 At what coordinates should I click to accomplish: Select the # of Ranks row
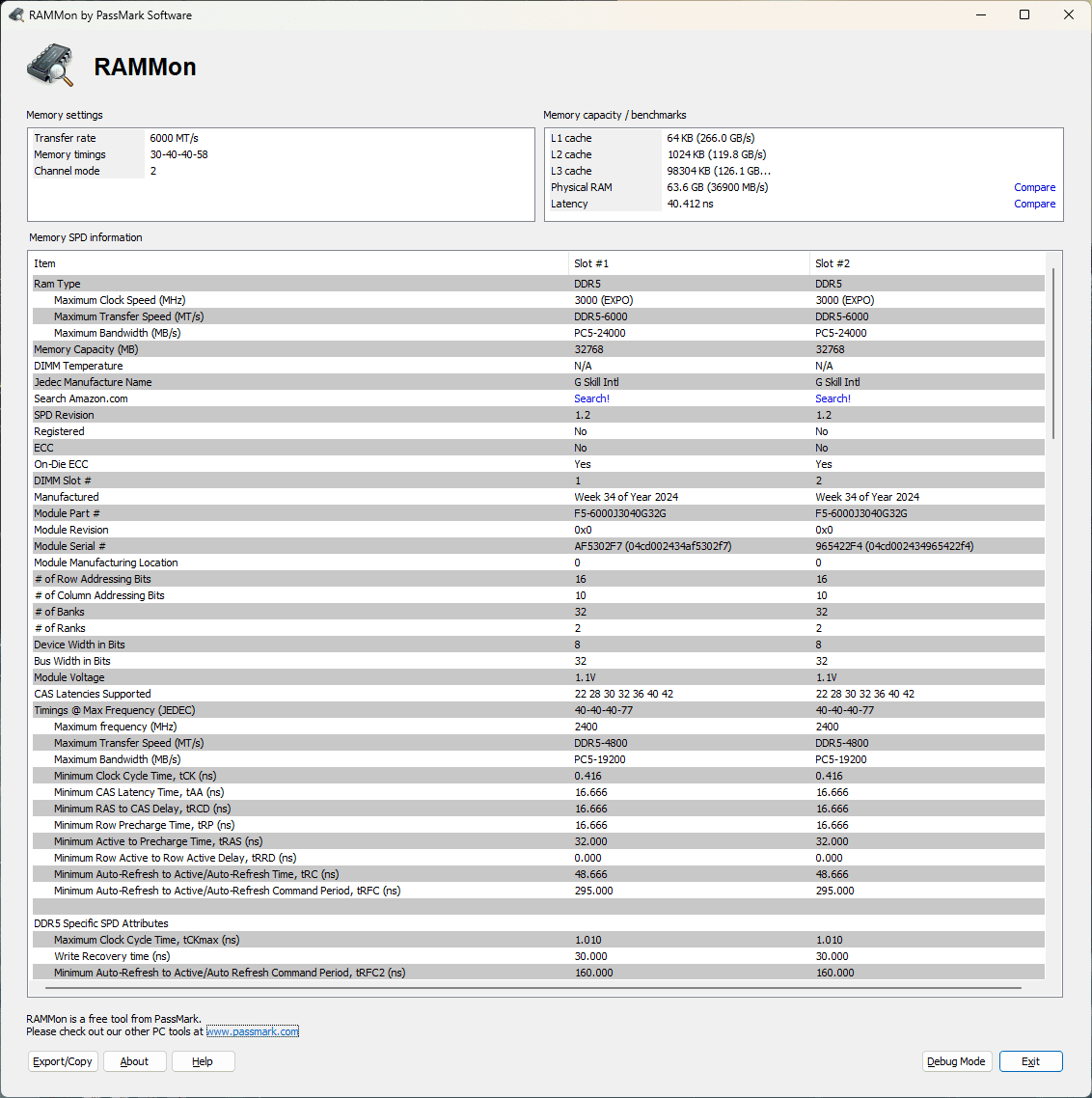click(538, 628)
